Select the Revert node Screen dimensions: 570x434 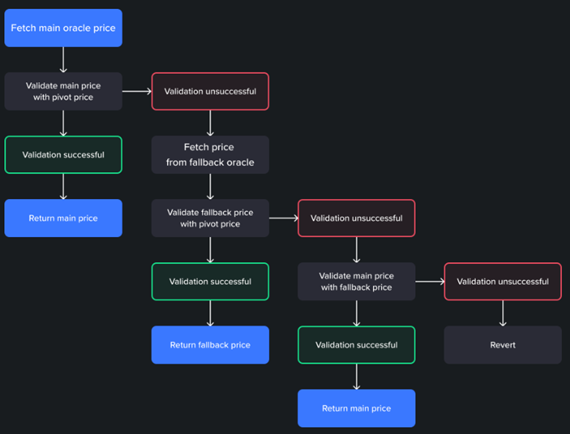(503, 345)
